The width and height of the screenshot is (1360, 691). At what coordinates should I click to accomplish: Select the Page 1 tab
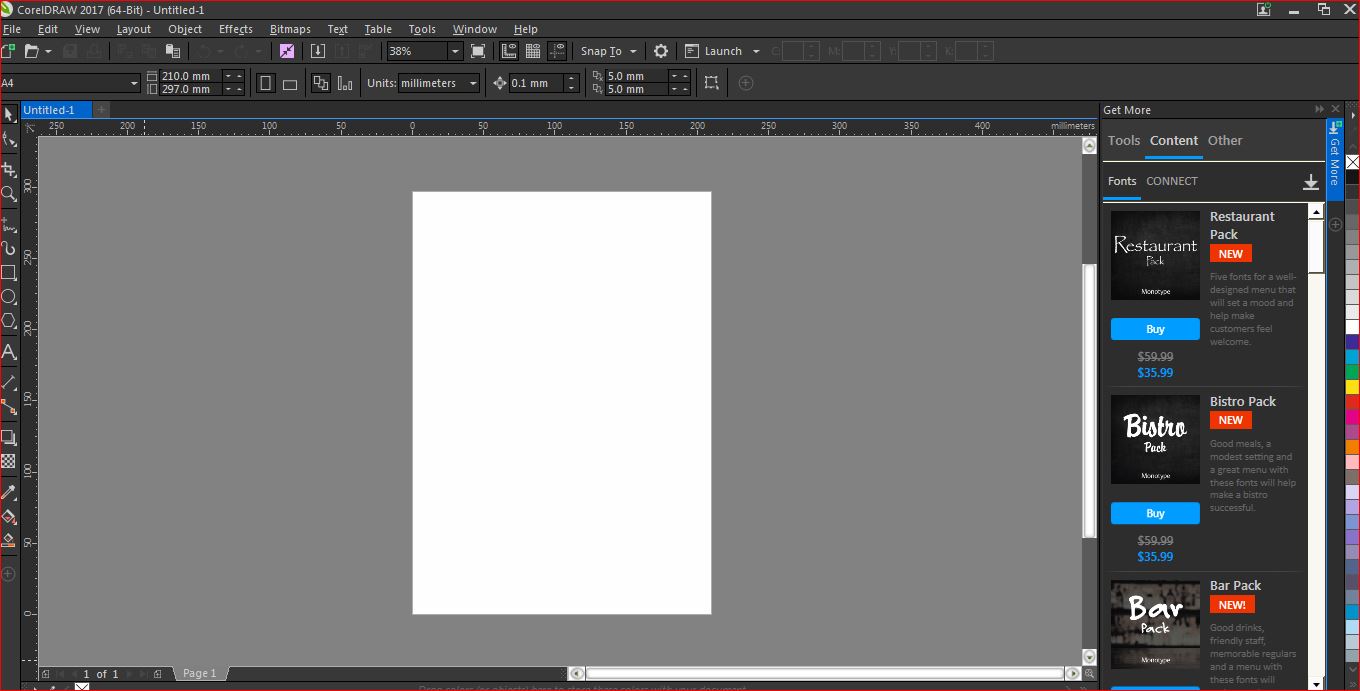200,674
